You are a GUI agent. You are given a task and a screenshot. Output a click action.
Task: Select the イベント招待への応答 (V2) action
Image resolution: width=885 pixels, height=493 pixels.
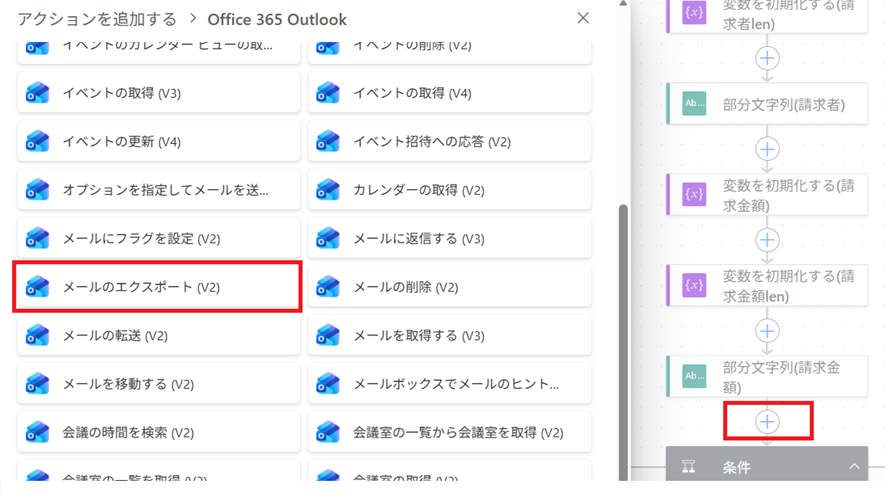[x=448, y=142]
